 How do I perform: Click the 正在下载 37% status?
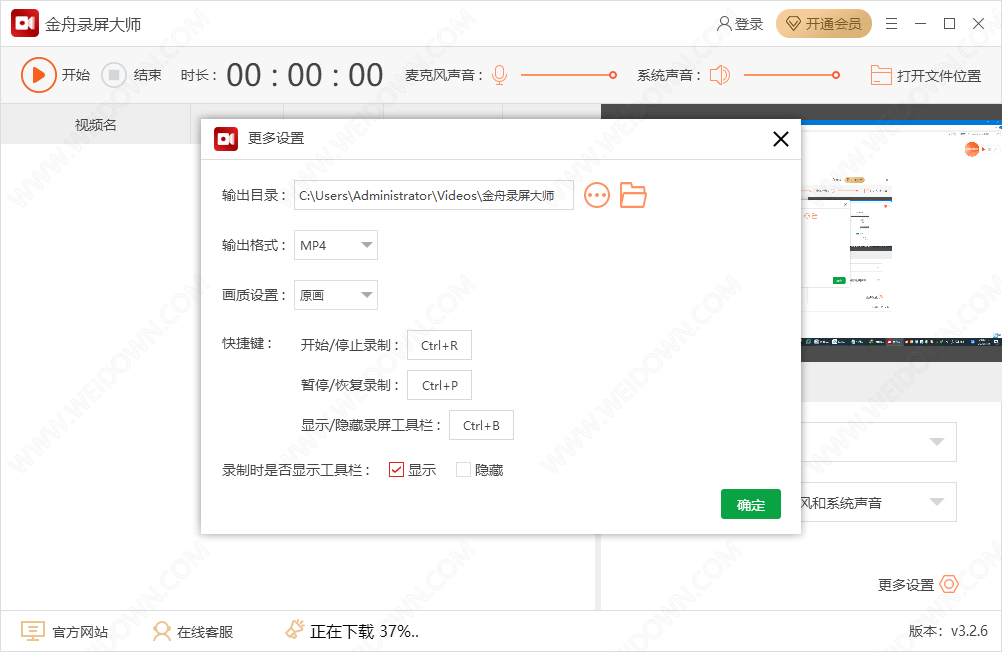click(364, 632)
